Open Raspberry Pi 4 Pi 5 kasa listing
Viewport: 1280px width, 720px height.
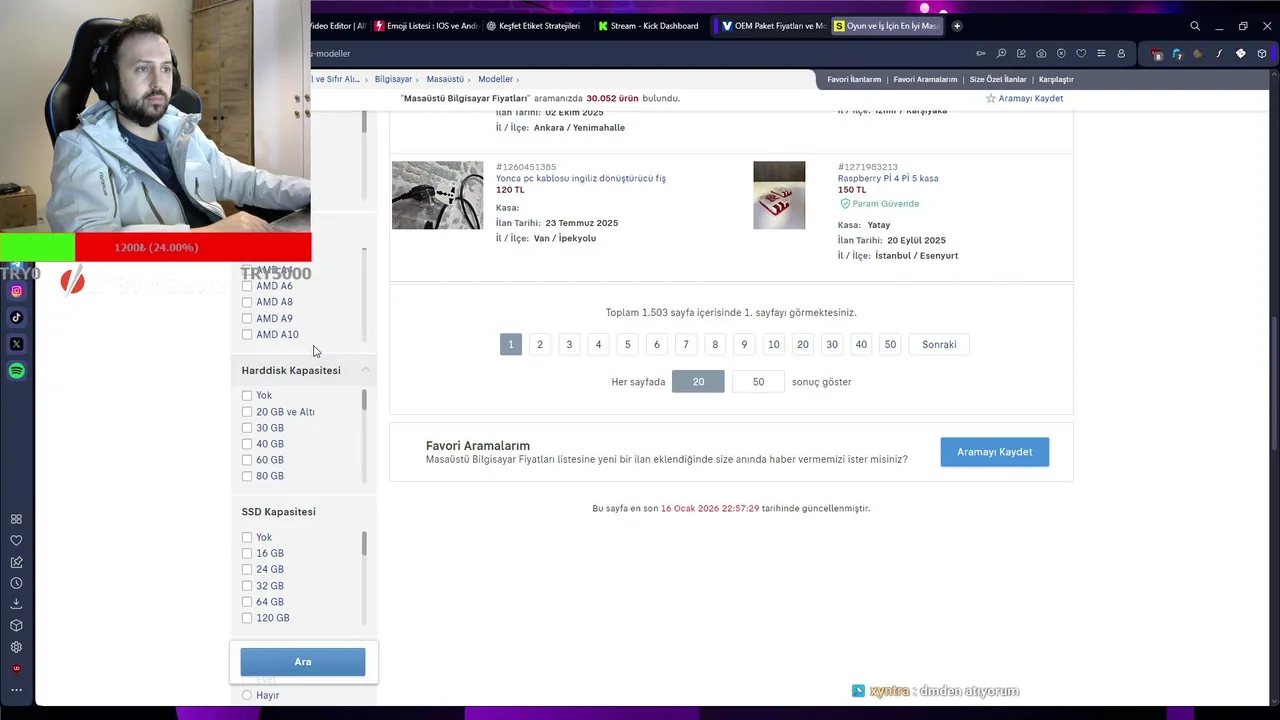coord(888,178)
